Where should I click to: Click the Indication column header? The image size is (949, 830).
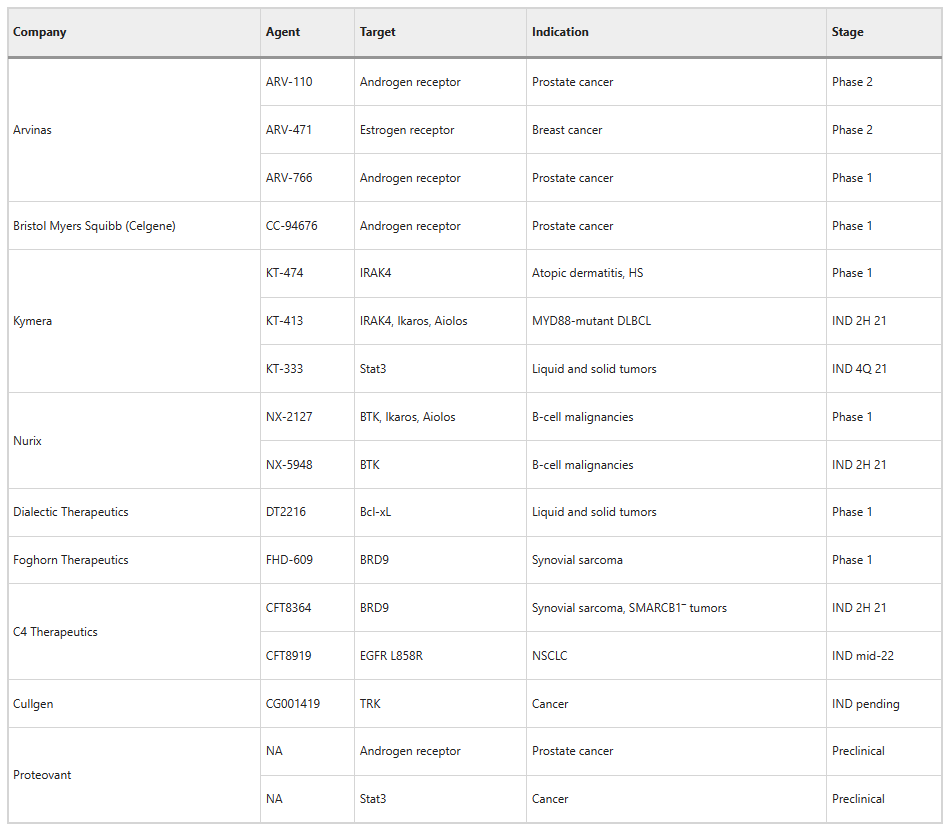pos(560,32)
